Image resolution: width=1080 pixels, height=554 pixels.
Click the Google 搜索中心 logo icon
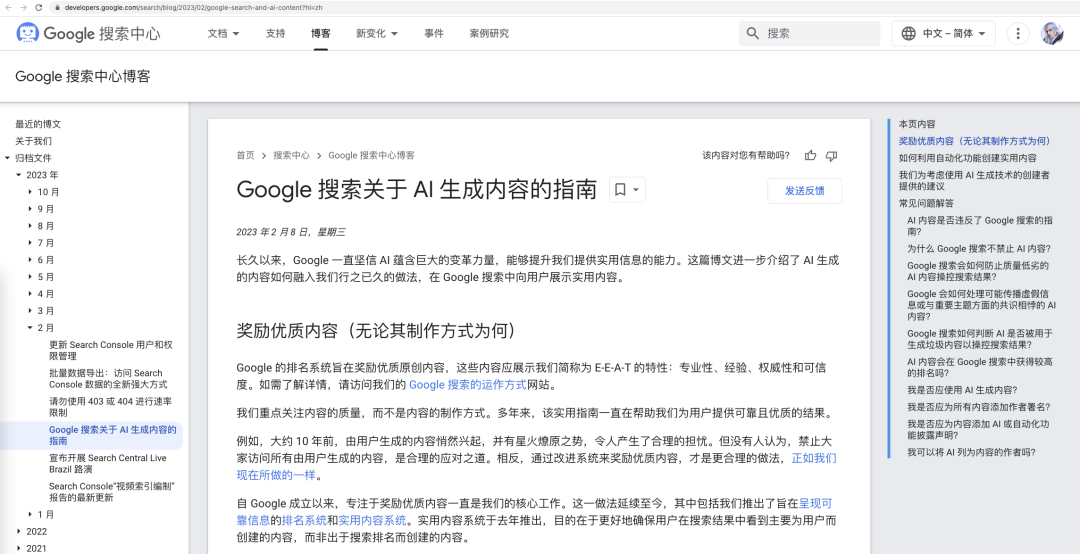[28, 33]
